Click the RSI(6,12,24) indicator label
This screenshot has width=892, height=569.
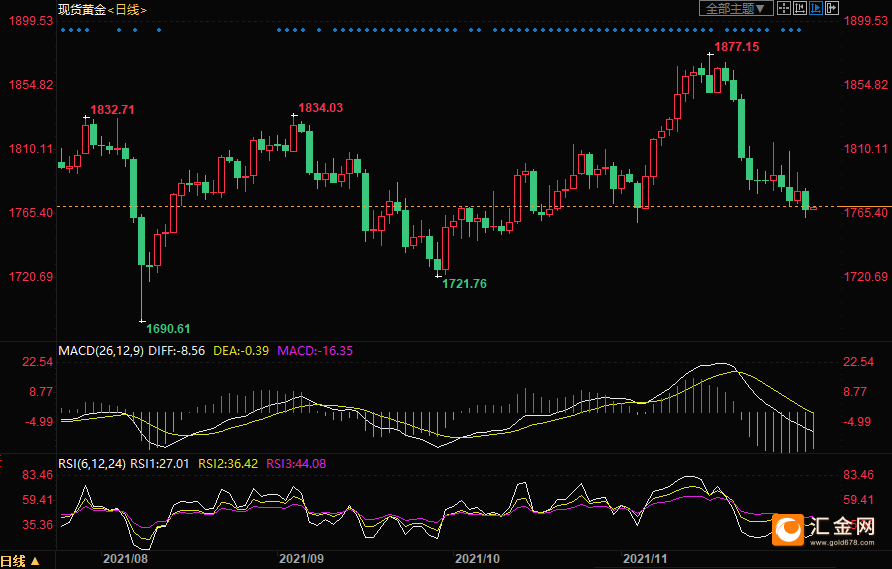click(92, 464)
